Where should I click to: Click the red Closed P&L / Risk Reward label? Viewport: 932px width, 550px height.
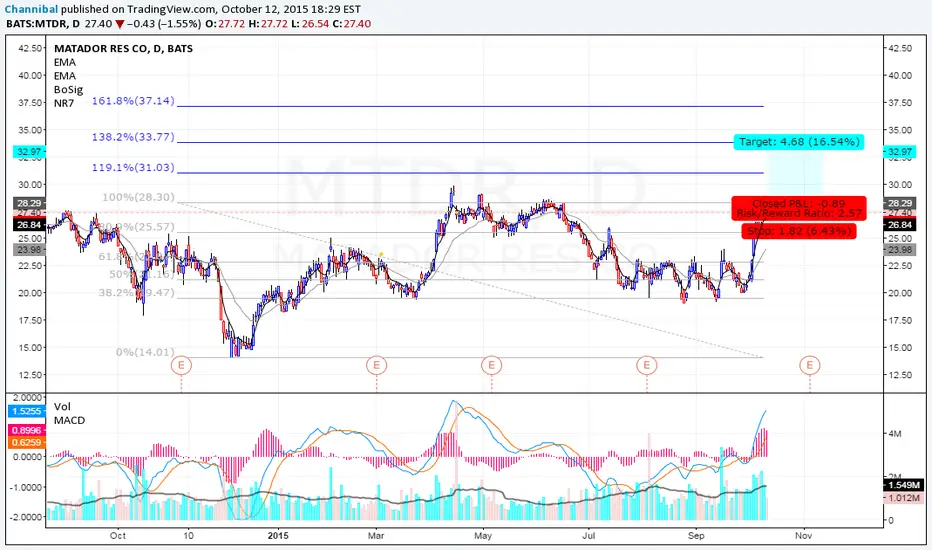(x=799, y=208)
